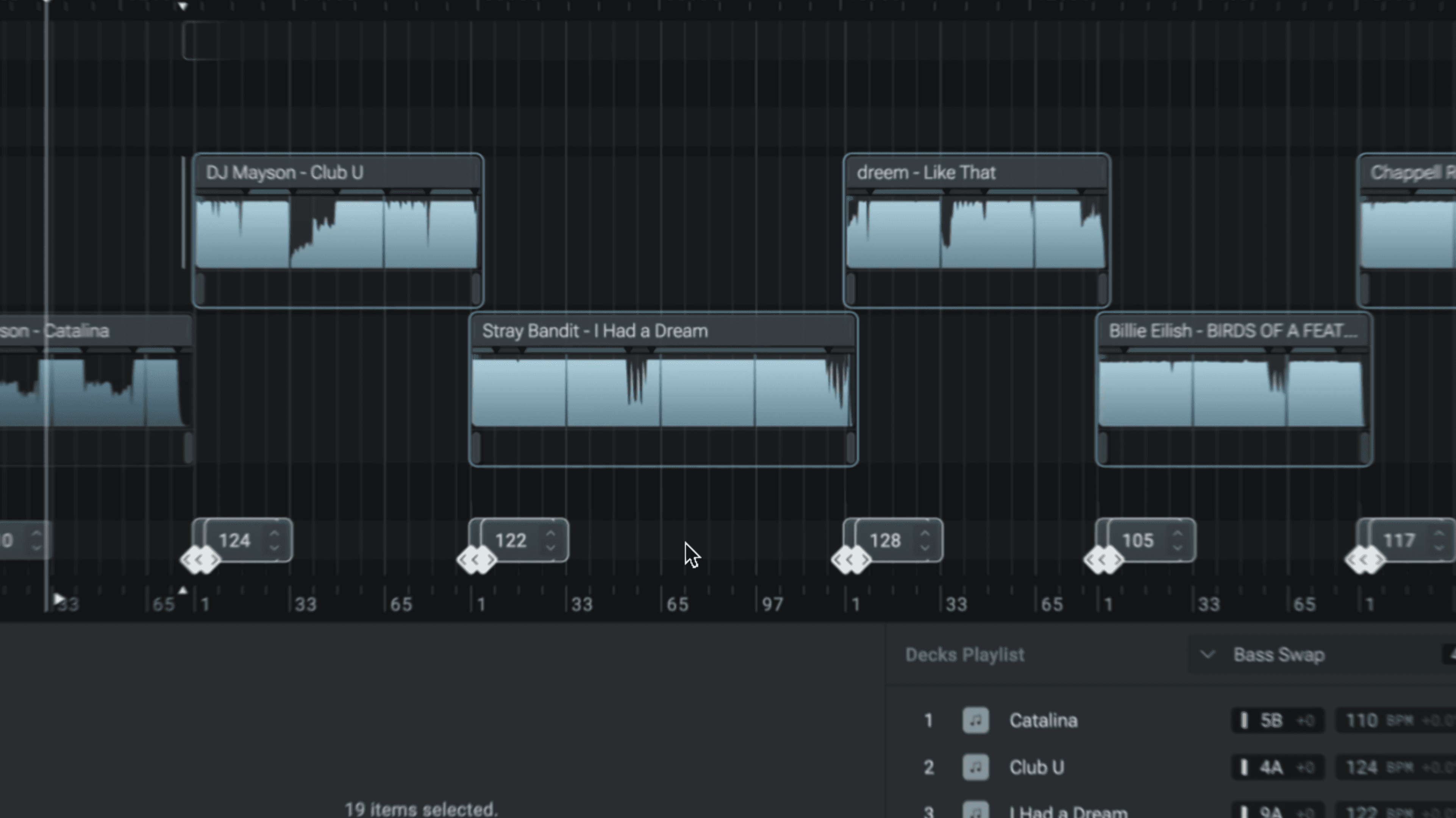The width and height of the screenshot is (1456, 818).
Task: Increase the 124 BPM stepper value
Action: click(x=274, y=534)
